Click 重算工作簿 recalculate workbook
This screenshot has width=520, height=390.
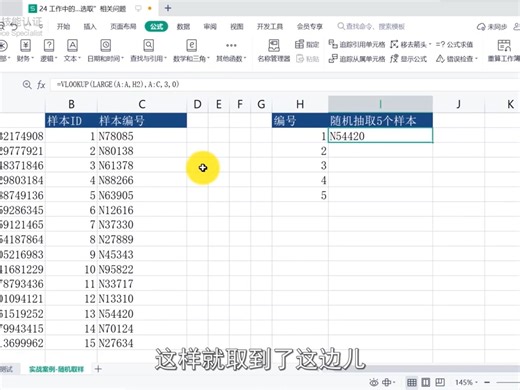point(504,50)
